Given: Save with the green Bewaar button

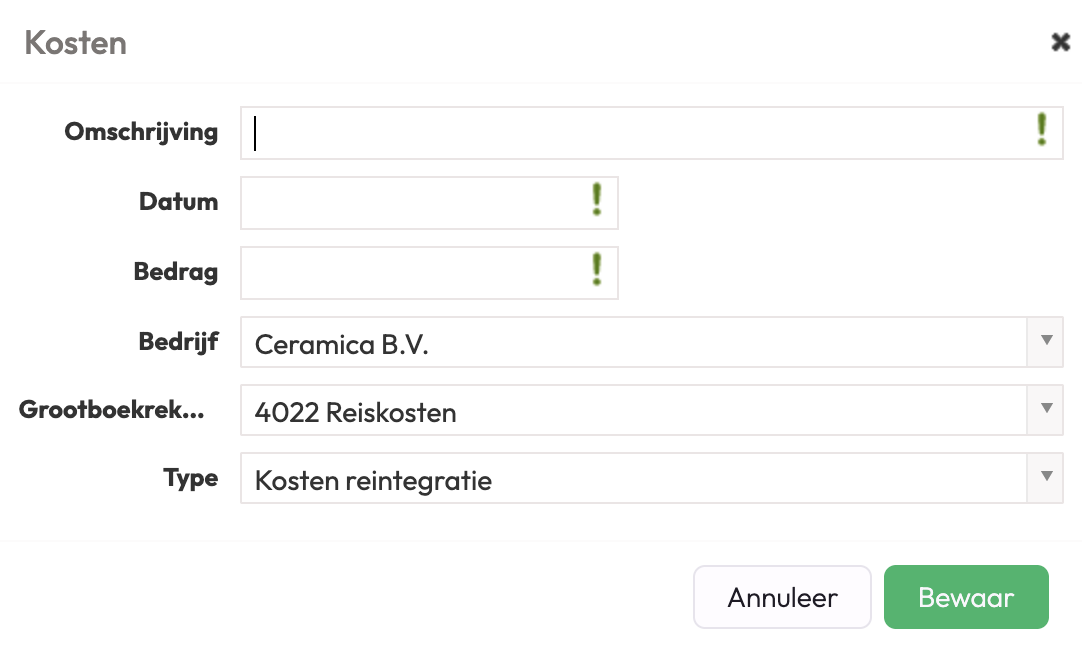Looking at the screenshot, I should point(966,598).
